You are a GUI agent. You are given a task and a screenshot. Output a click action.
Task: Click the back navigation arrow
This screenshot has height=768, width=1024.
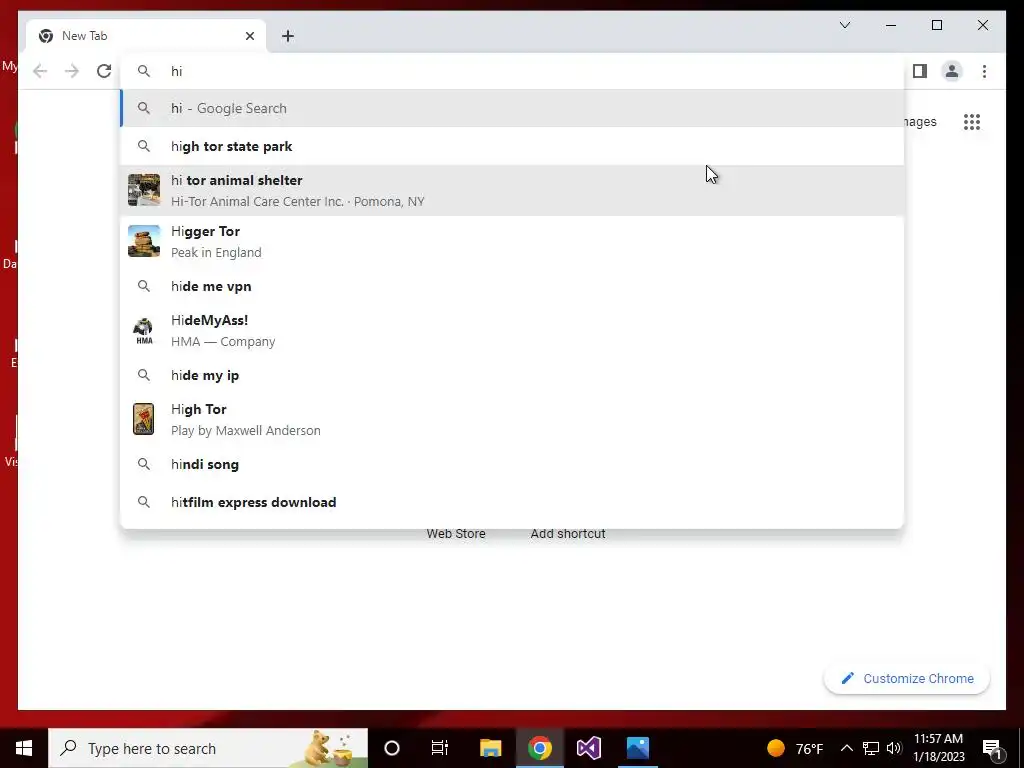[40, 71]
